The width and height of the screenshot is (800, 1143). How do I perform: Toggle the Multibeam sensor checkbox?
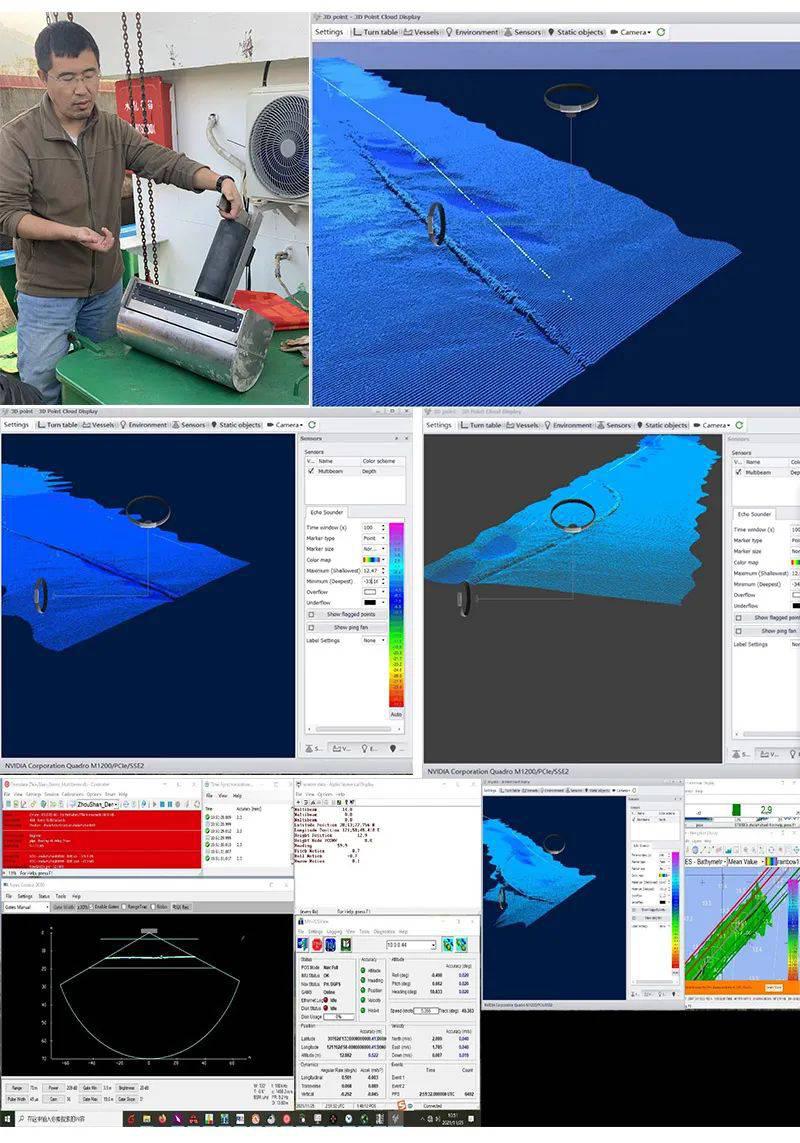point(310,471)
